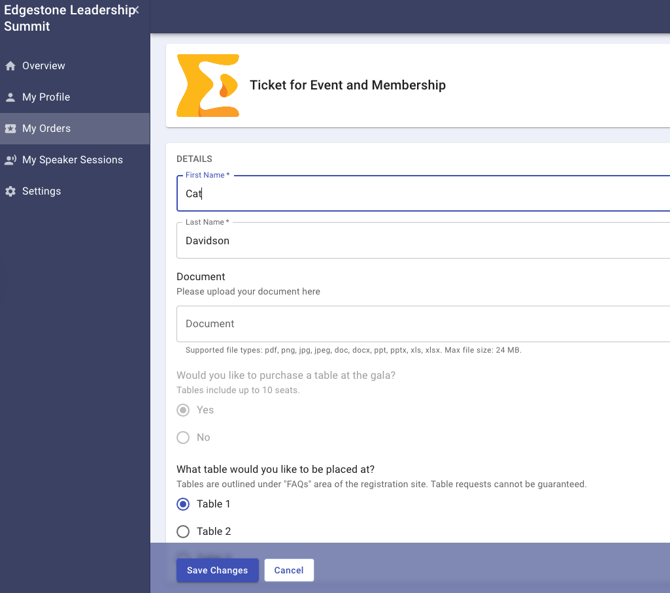The image size is (670, 593).
Task: Close the sidebar with the X icon
Action: tap(136, 11)
